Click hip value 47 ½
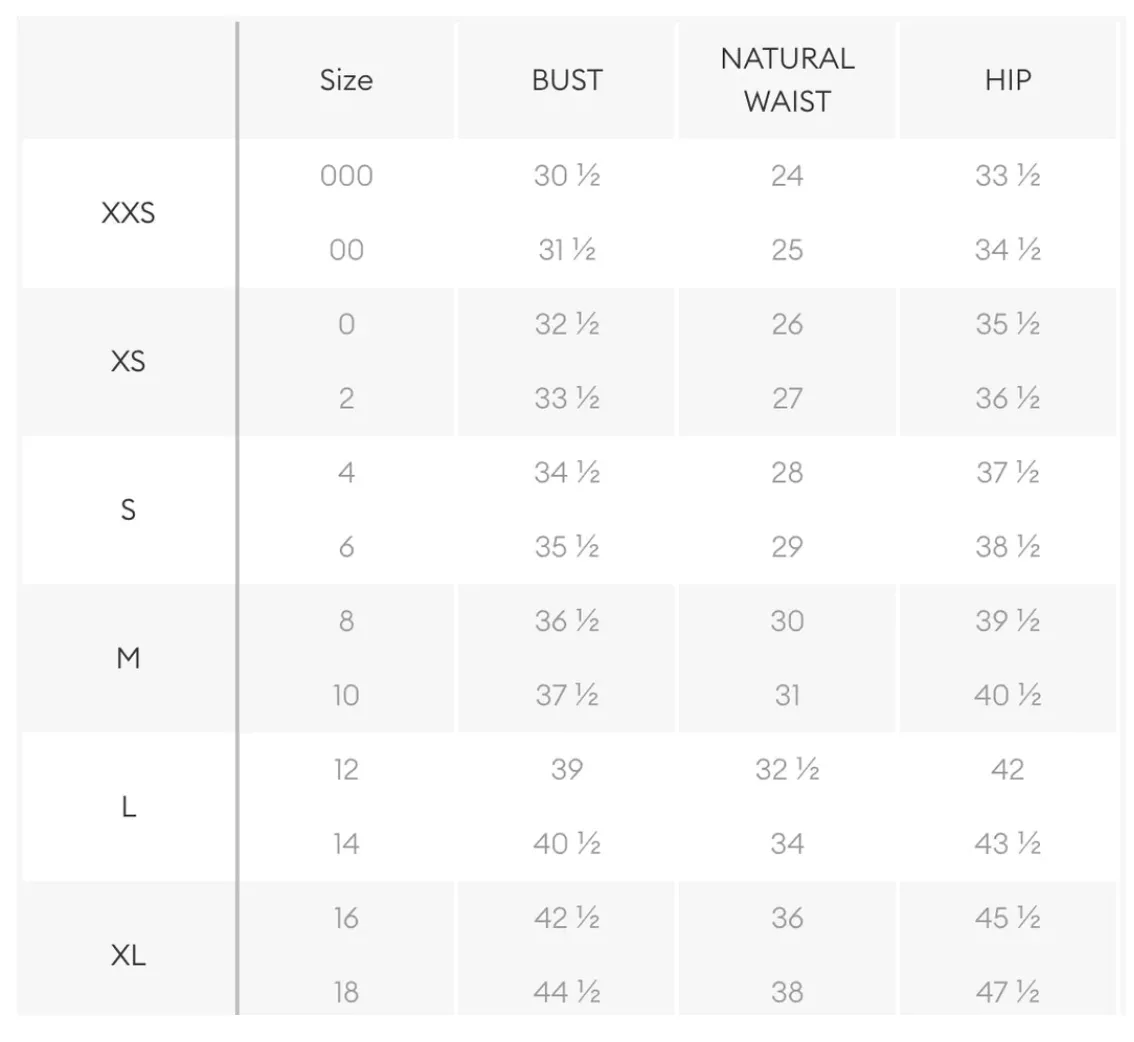The height and width of the screenshot is (1042, 1134). click(x=1007, y=992)
